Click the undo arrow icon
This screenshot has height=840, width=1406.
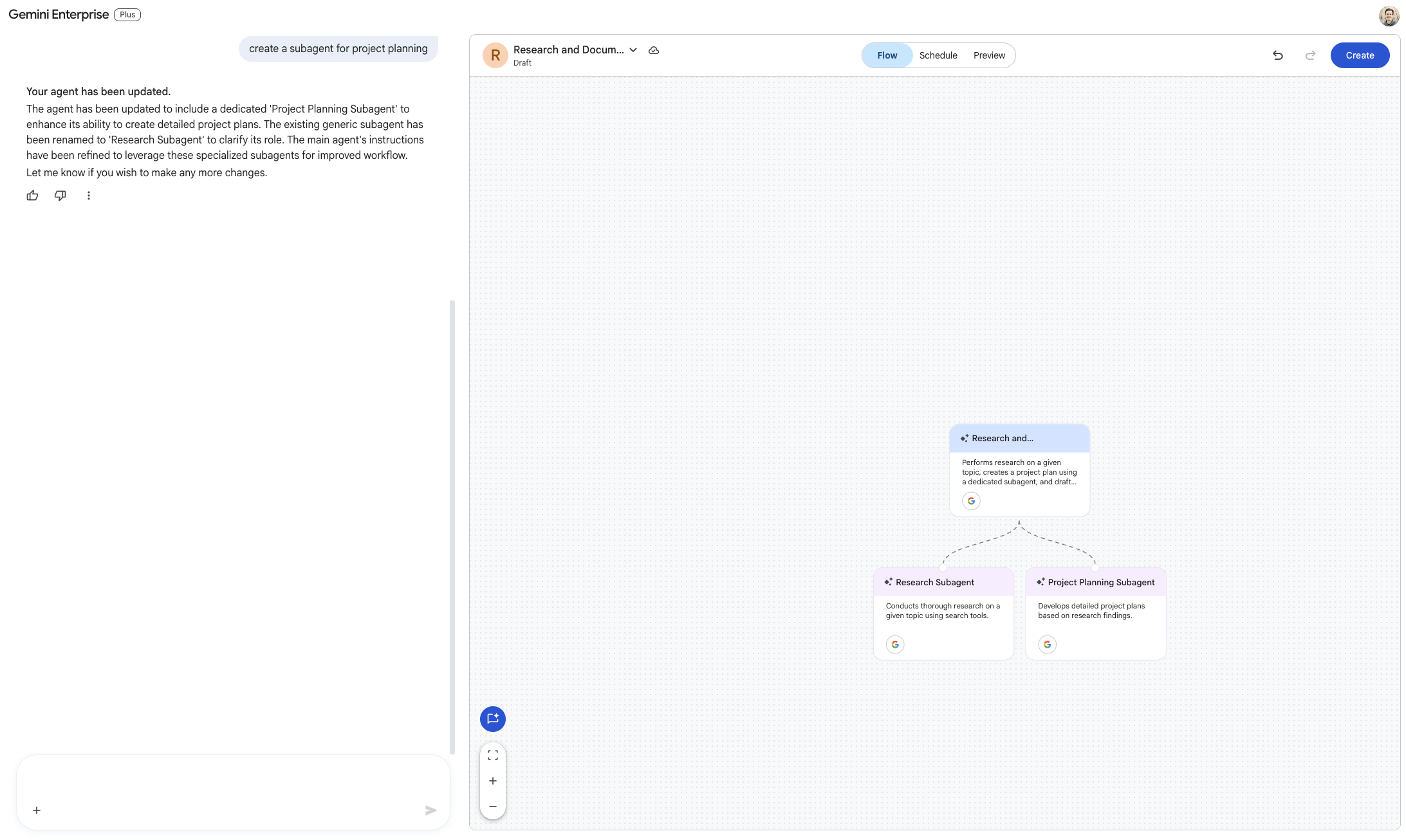coord(1278,55)
